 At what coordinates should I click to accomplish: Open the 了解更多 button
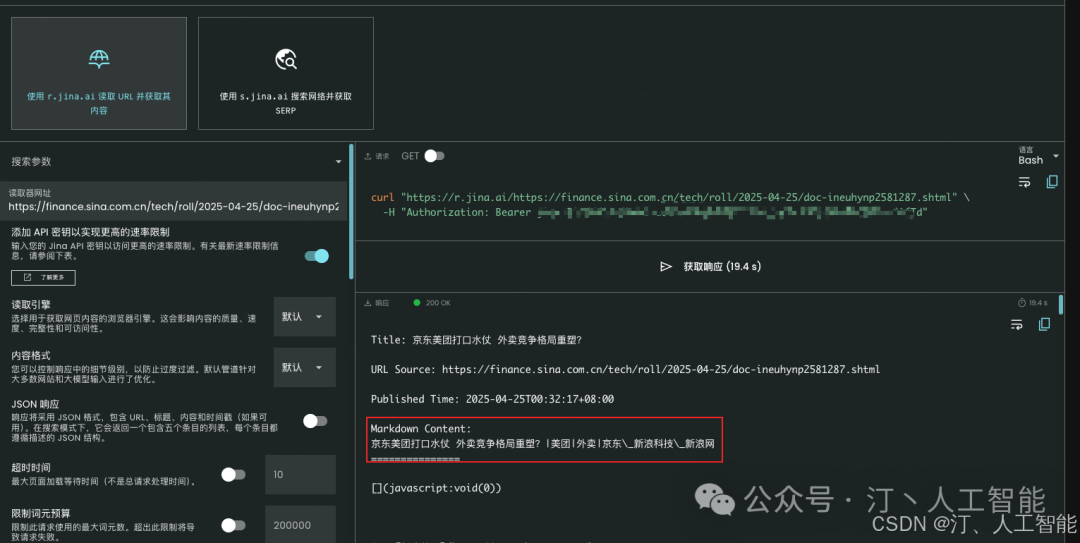click(x=43, y=277)
